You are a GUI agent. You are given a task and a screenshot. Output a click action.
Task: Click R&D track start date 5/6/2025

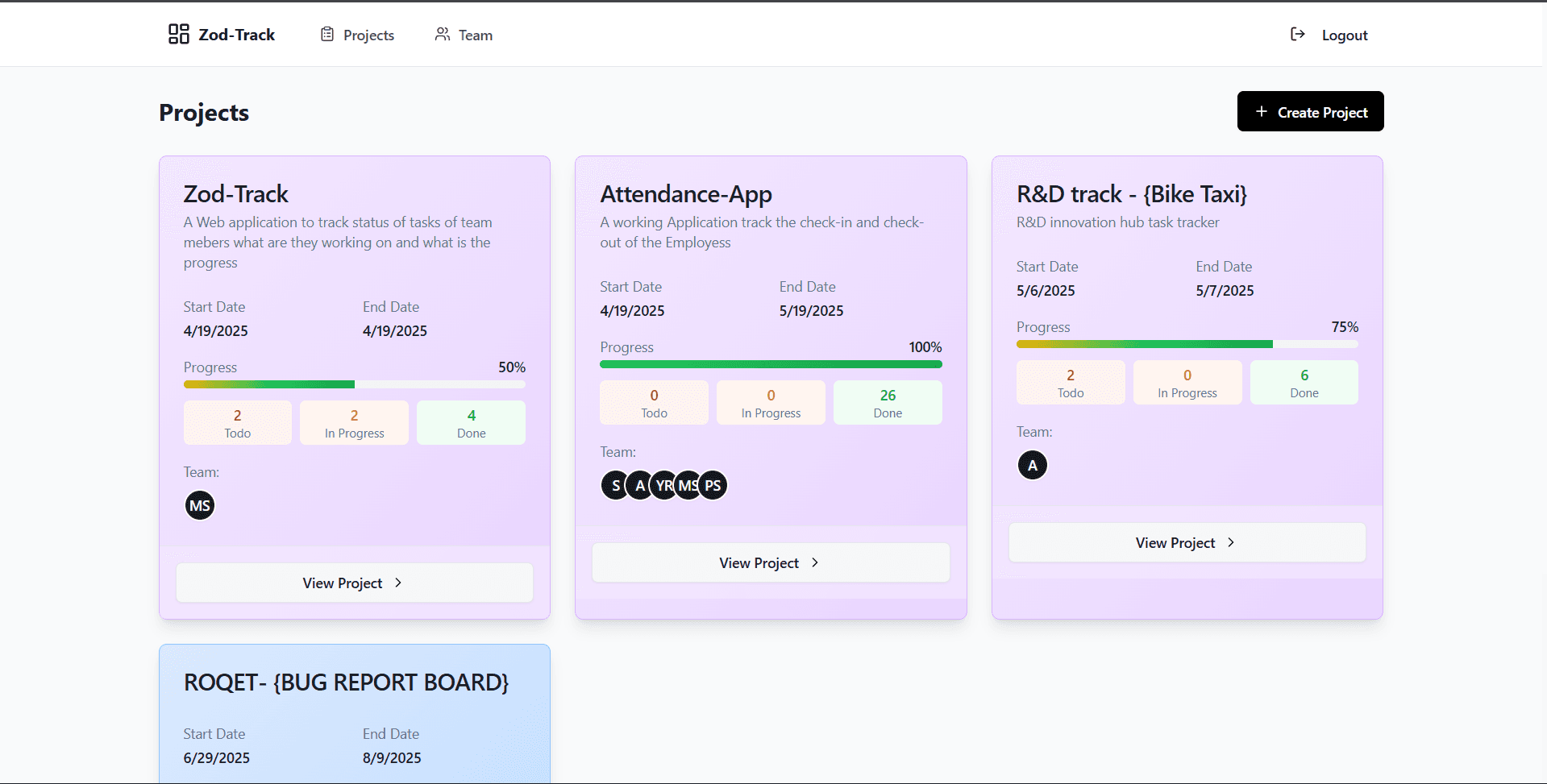point(1046,291)
